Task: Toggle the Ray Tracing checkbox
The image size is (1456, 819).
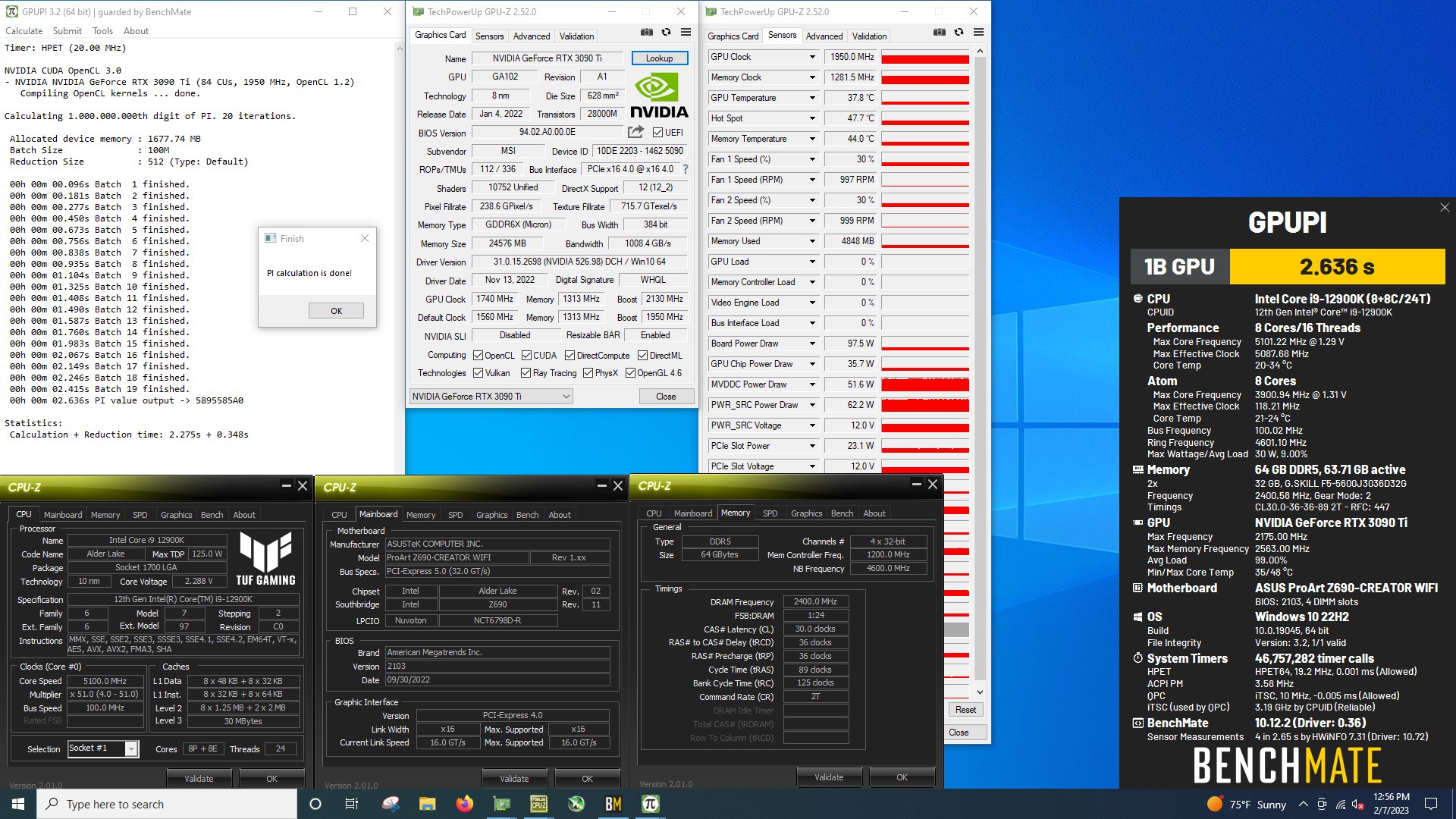Action: 526,373
